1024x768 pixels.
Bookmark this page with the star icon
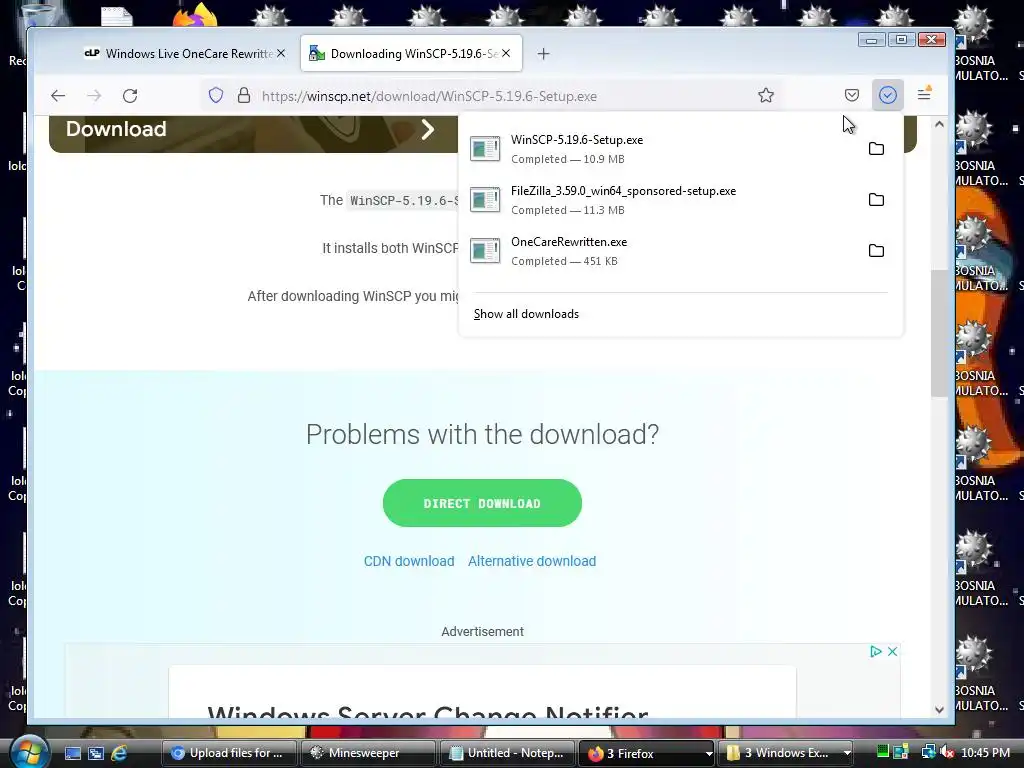click(x=766, y=95)
